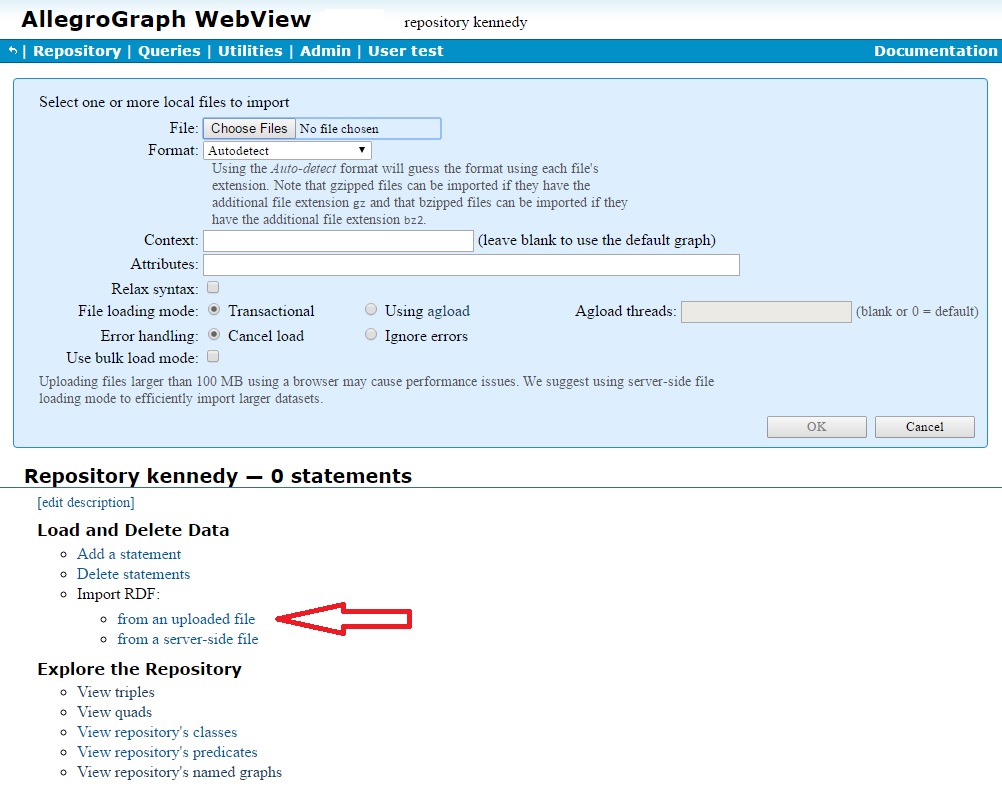Screen dimensions: 1002x788
Task: Tick the Use bulk load mode checkbox
Action: [213, 357]
